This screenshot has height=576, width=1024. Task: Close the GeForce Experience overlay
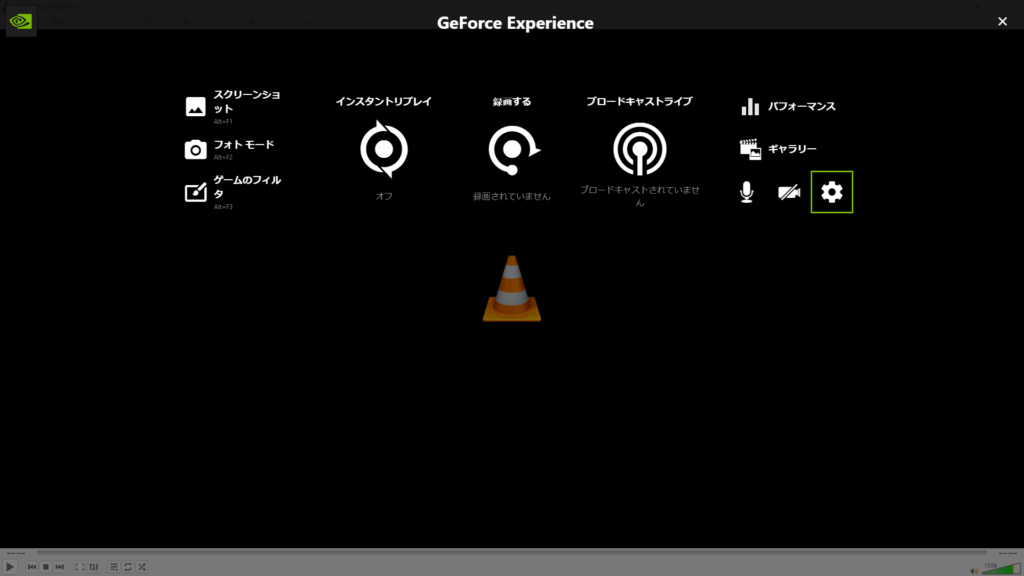1002,22
